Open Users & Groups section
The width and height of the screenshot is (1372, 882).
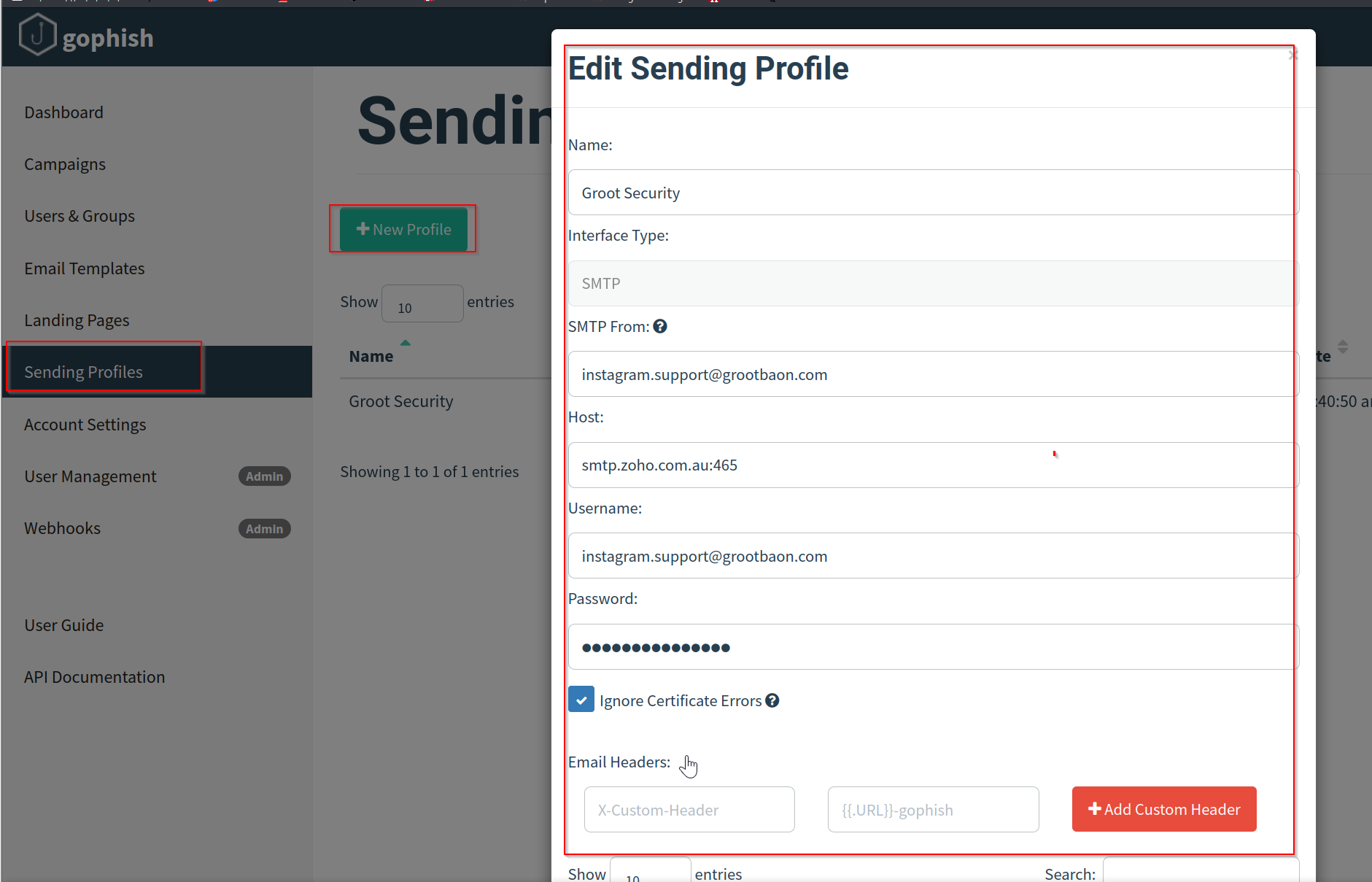(80, 216)
